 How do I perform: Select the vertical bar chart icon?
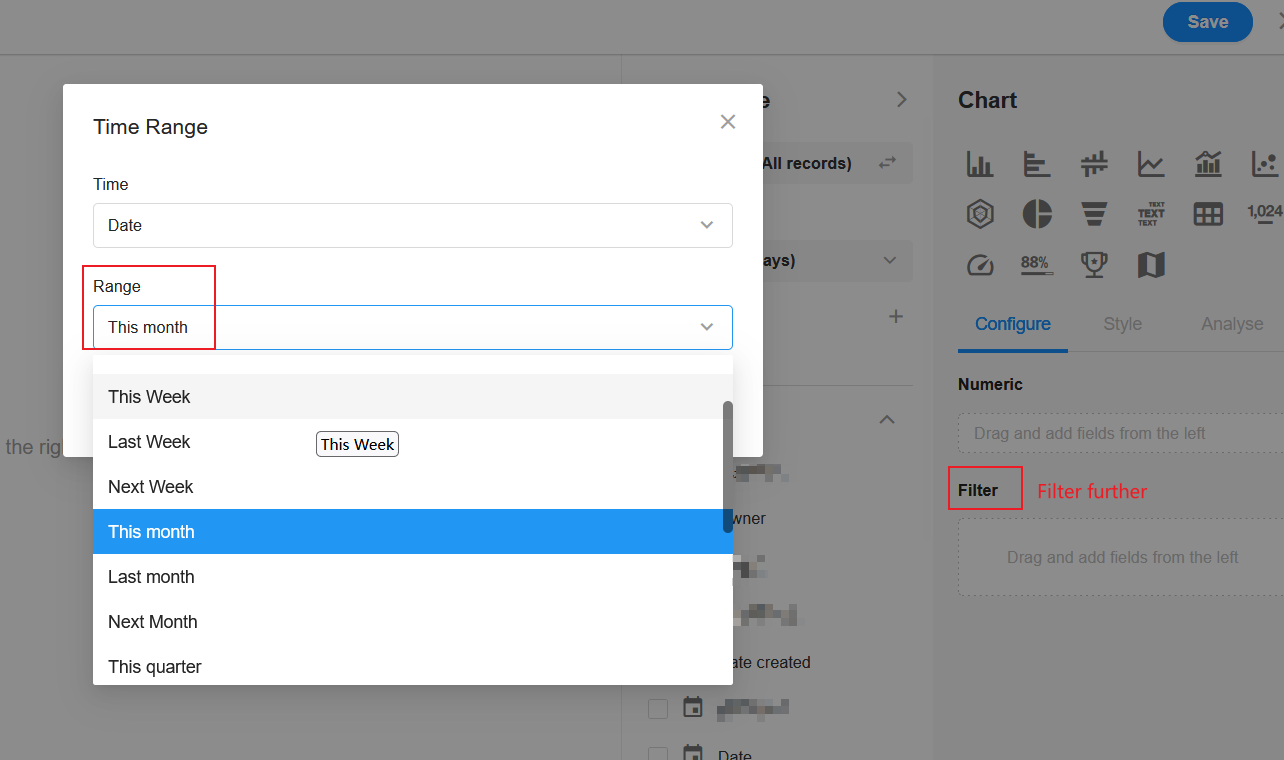pos(980,164)
